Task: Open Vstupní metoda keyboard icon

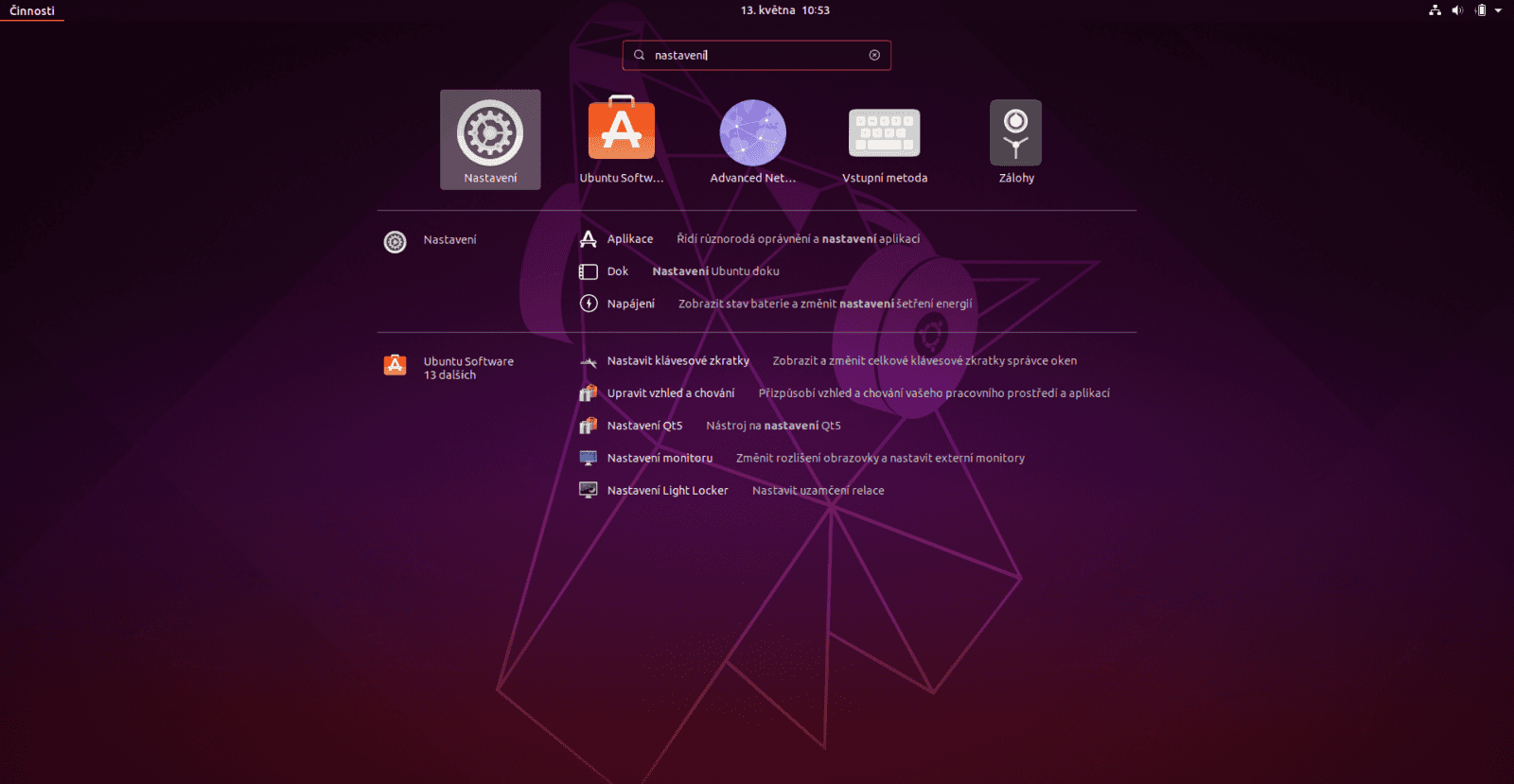Action: (x=885, y=133)
